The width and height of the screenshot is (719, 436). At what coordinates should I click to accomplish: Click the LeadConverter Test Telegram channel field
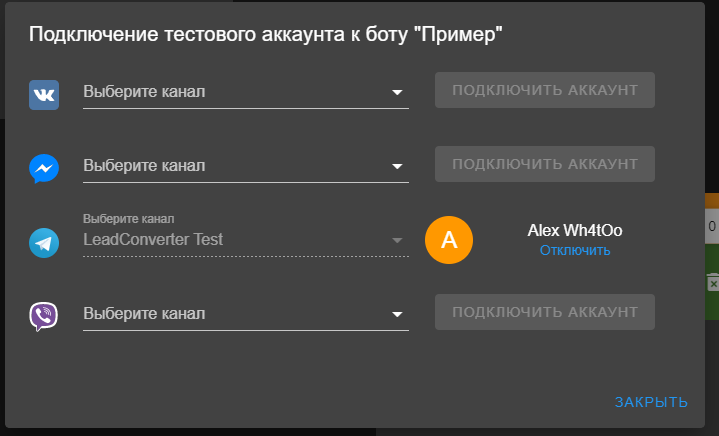[x=246, y=235]
